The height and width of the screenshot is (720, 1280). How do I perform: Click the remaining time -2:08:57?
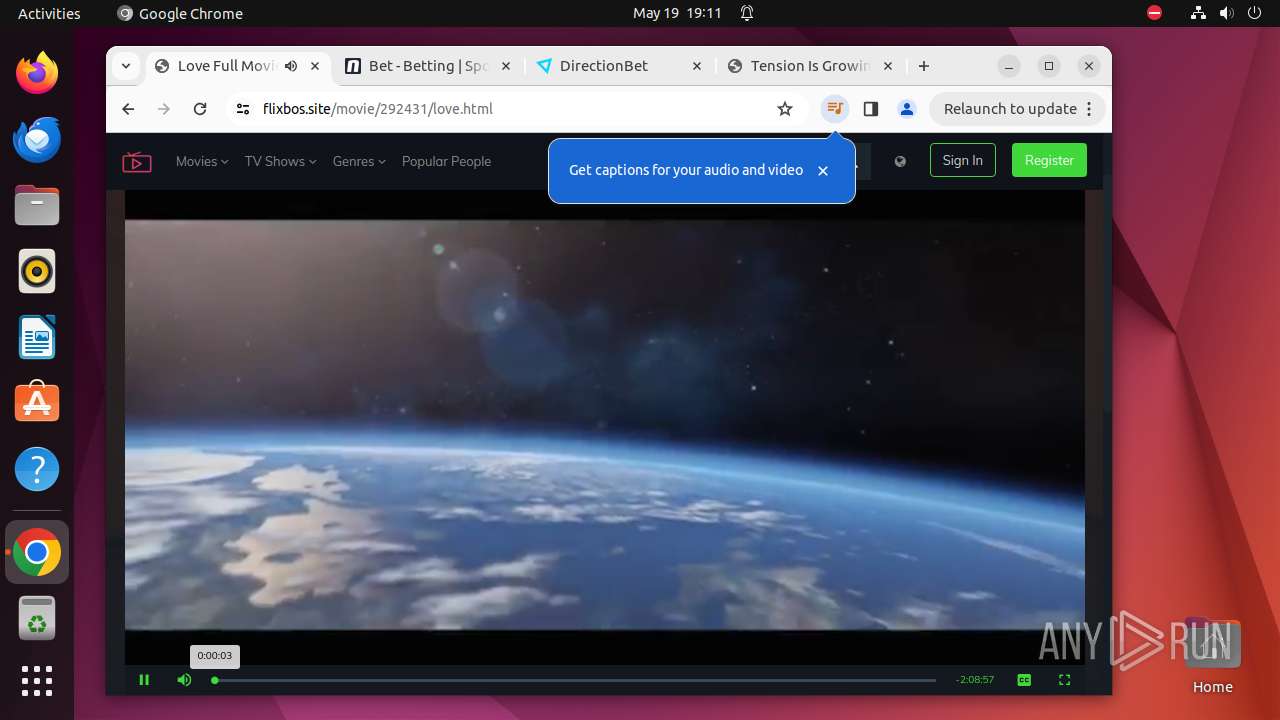pos(975,680)
